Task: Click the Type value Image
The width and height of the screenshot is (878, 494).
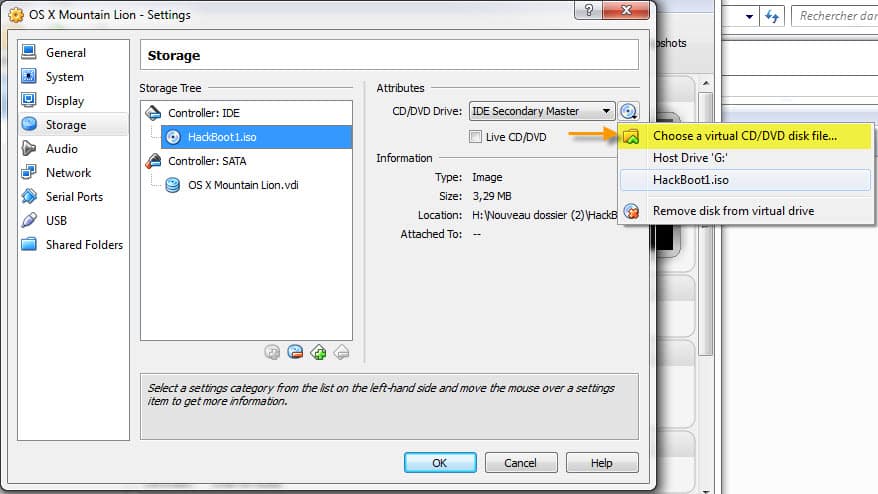Action: (x=487, y=178)
